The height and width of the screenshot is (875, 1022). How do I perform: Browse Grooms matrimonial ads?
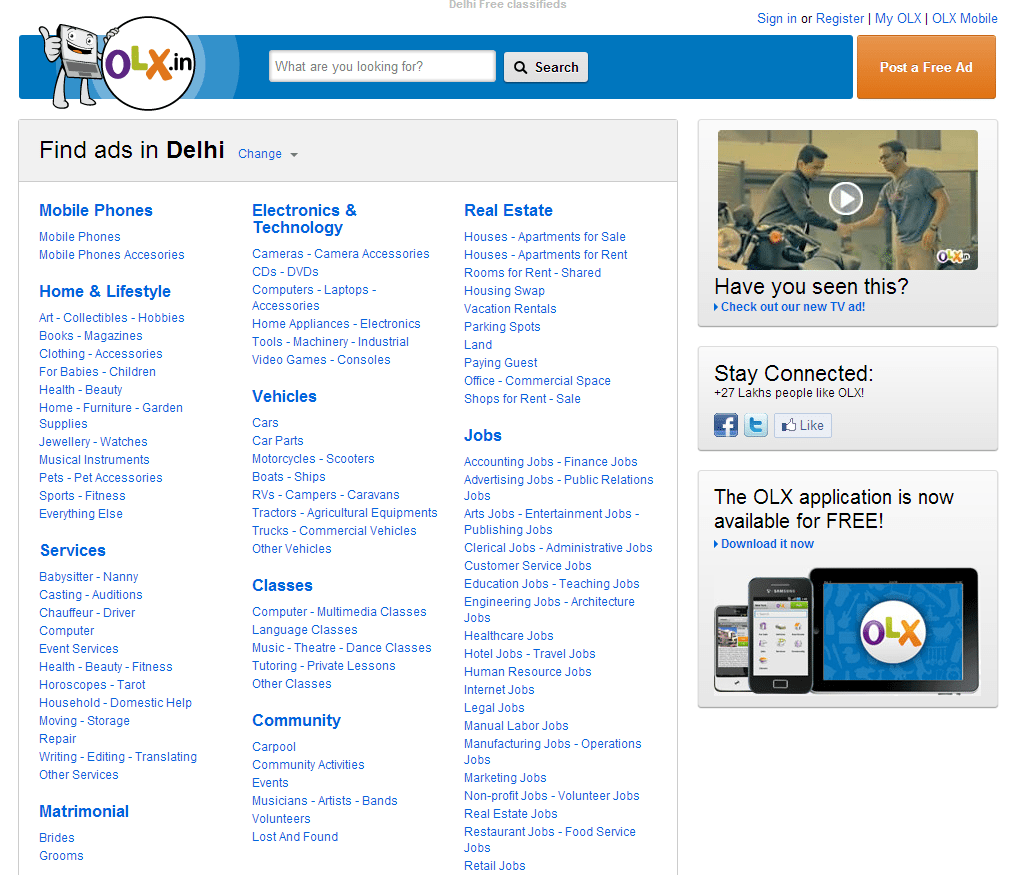pyautogui.click(x=61, y=856)
